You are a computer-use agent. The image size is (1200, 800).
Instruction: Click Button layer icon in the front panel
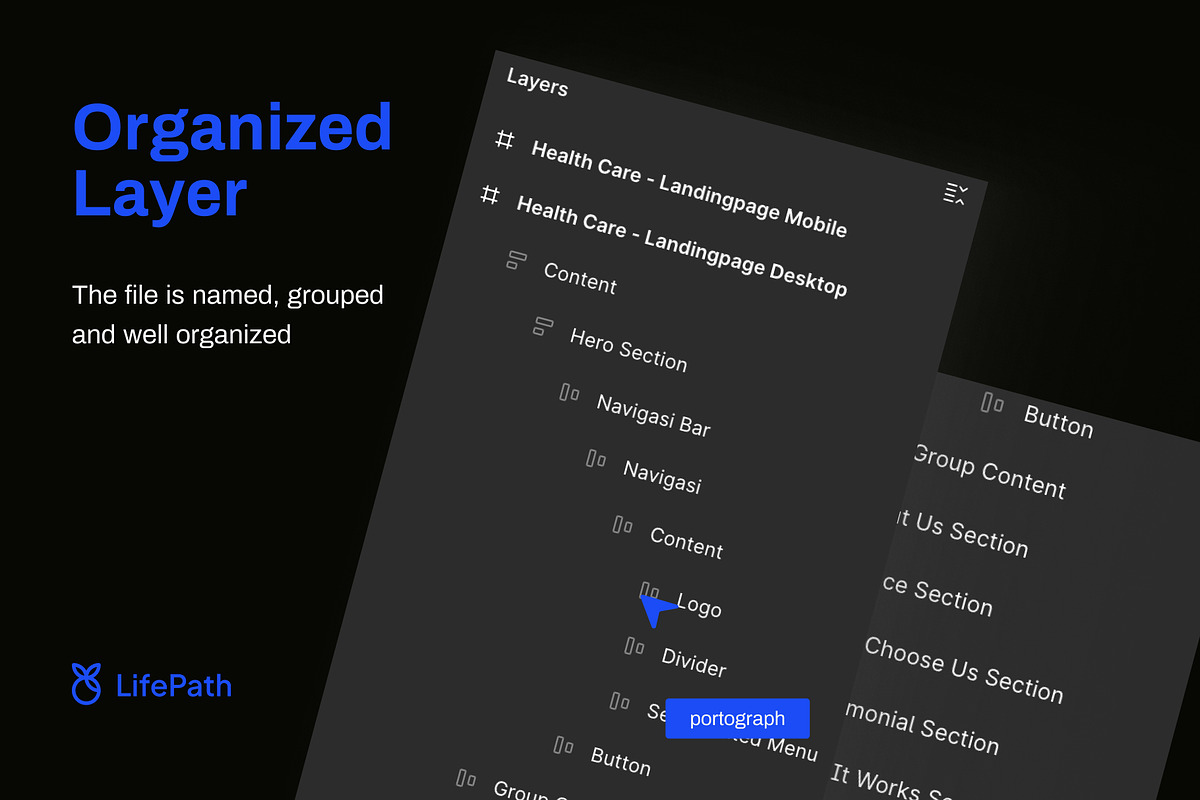[564, 745]
